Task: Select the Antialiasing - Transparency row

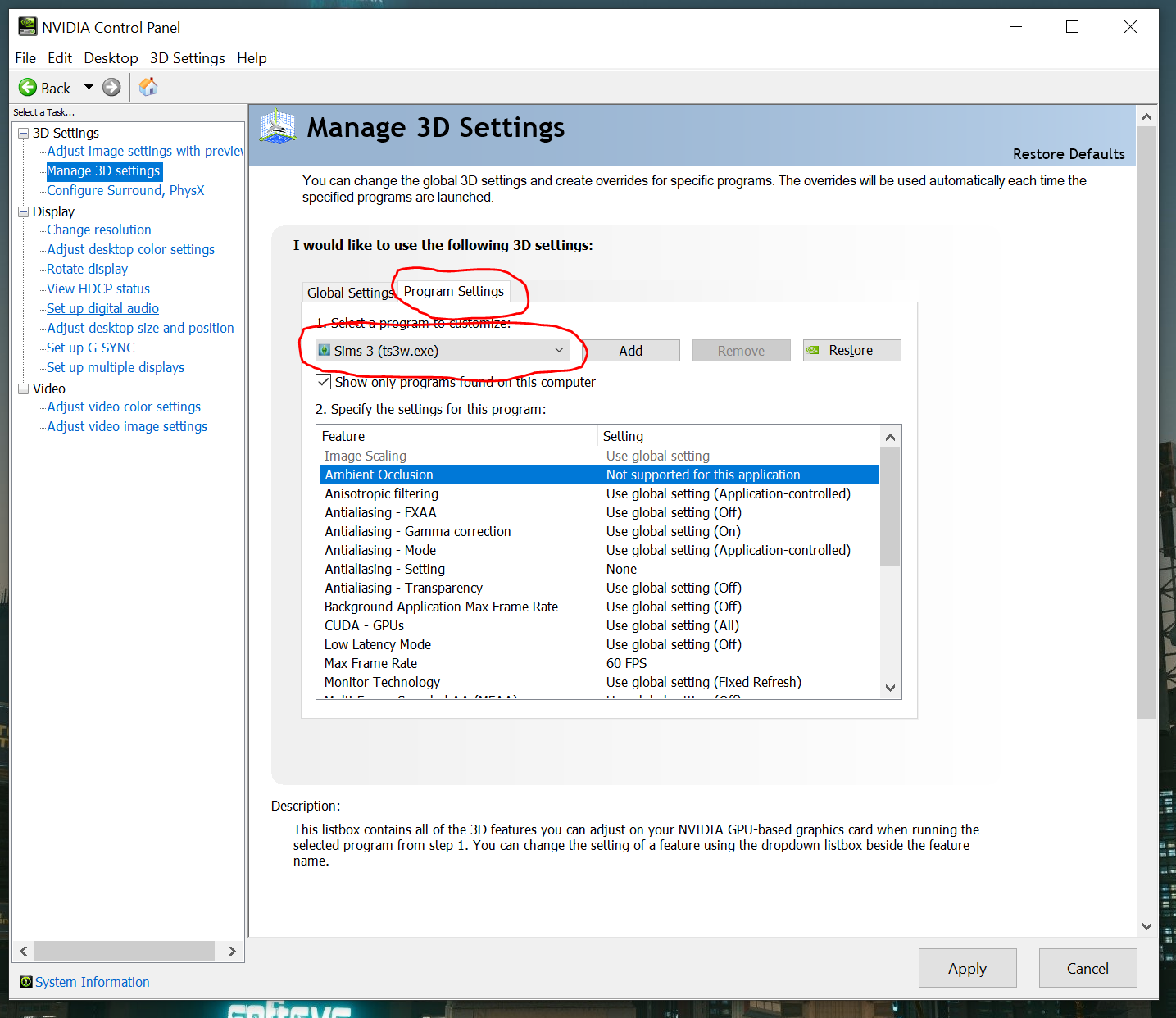Action: [x=599, y=588]
